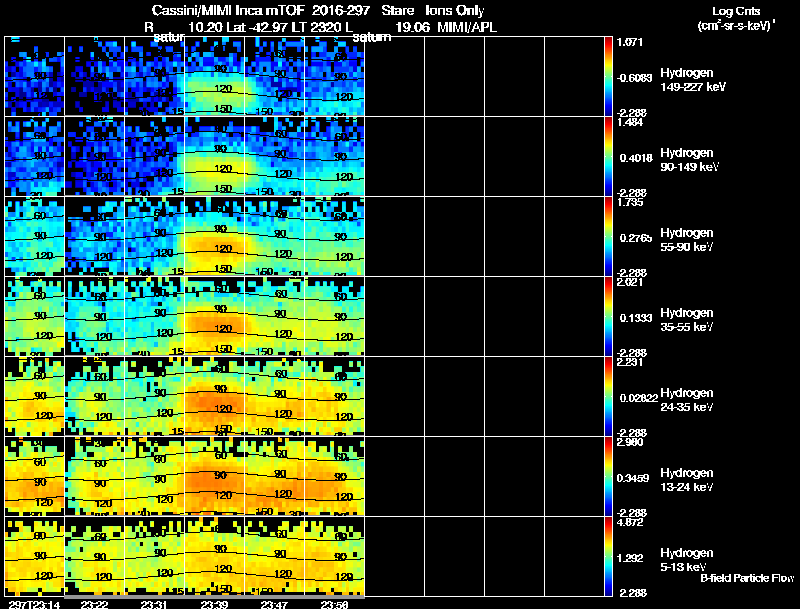Open the 13-24 keV image panel at 23:56

click(x=335, y=477)
